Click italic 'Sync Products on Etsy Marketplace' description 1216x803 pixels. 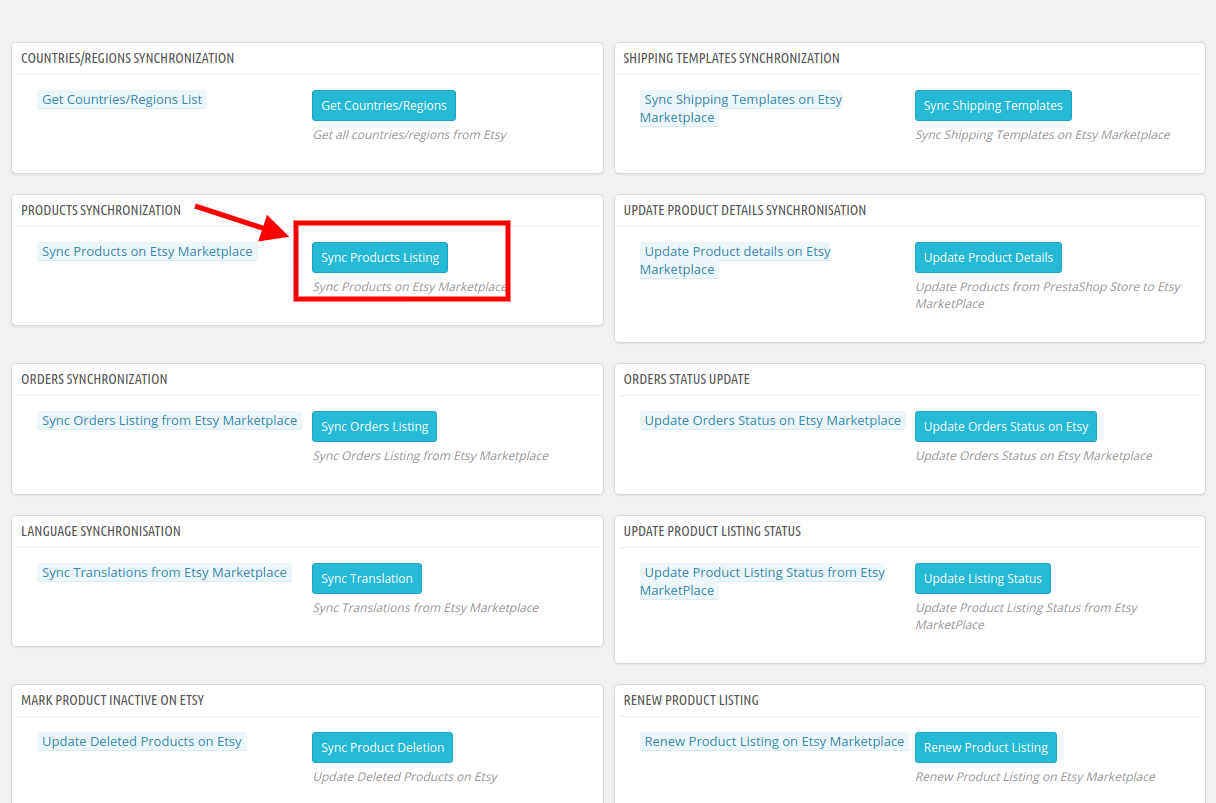410,287
